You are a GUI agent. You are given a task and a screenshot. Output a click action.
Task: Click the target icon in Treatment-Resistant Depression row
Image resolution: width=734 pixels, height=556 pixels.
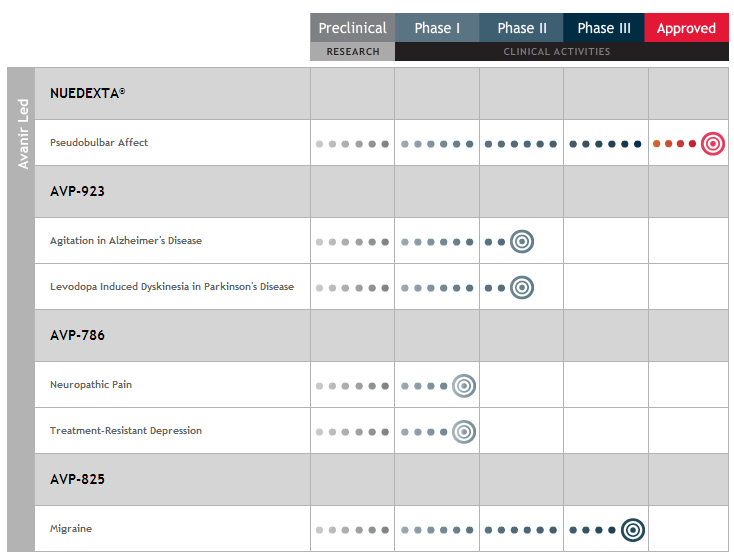(x=464, y=432)
